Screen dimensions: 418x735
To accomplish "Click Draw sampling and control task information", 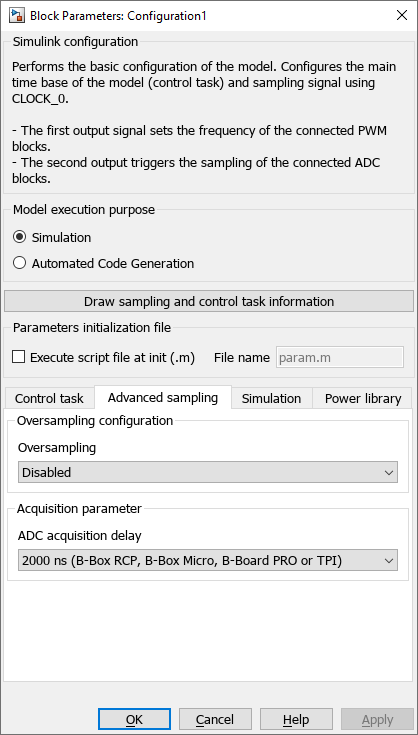I will (209, 301).
